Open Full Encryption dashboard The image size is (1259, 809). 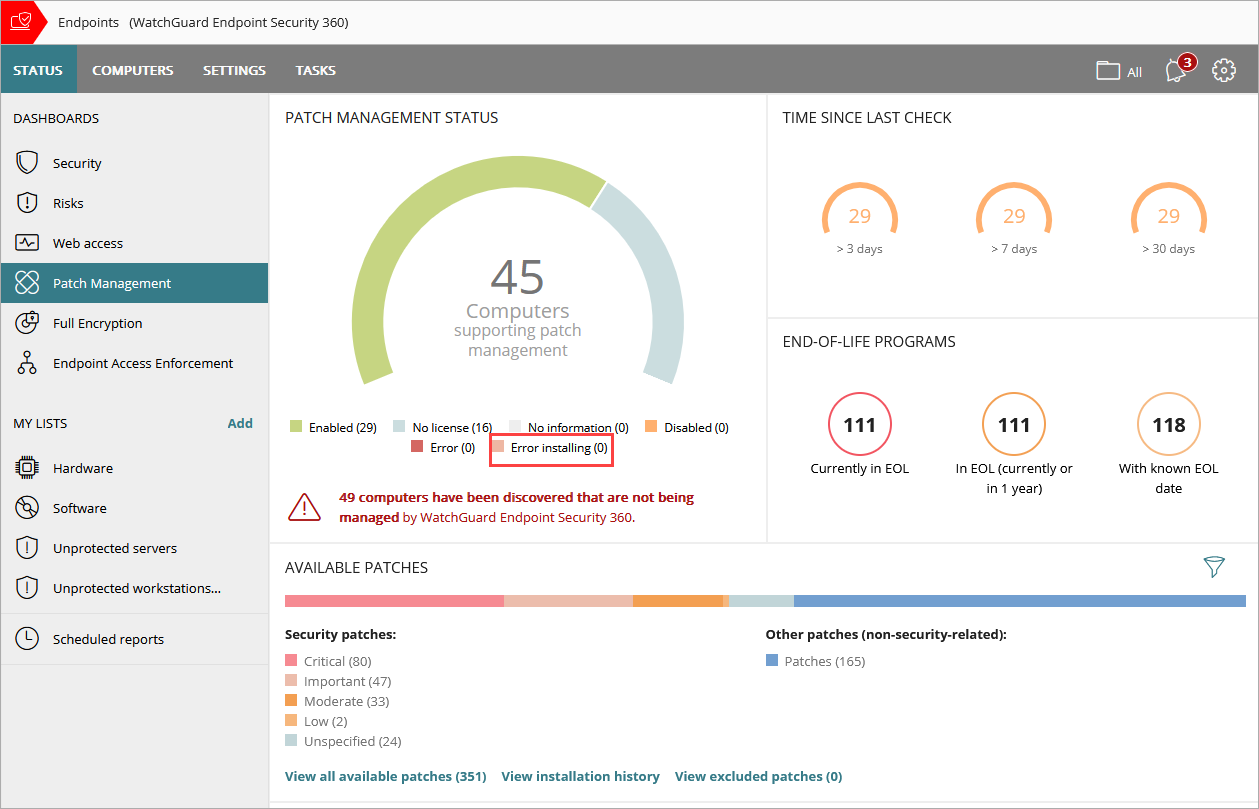click(x=134, y=323)
